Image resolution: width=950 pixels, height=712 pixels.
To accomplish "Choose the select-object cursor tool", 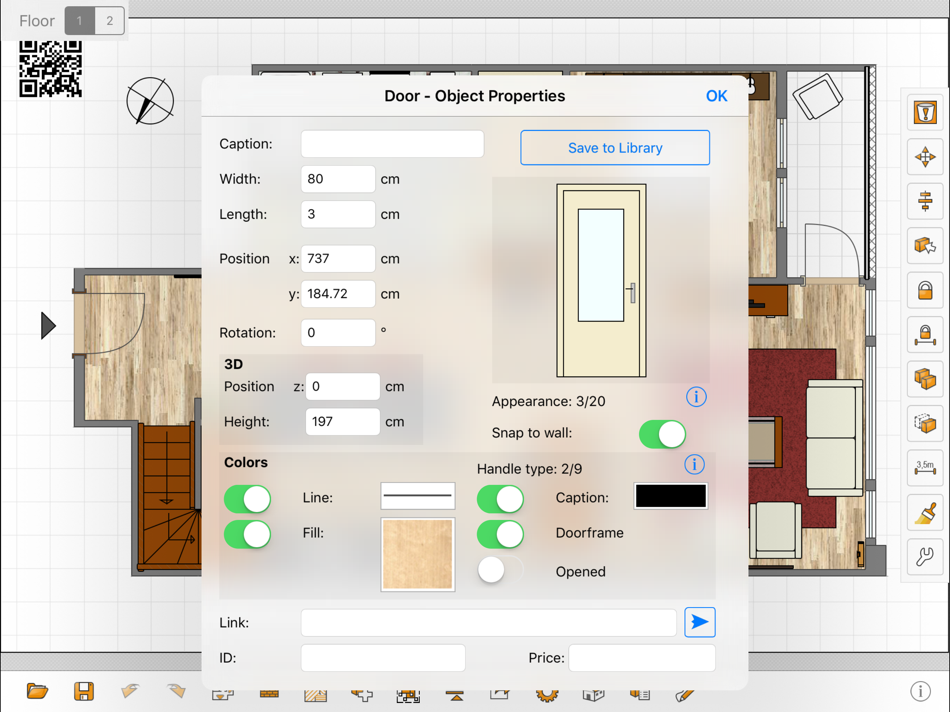I will (x=925, y=245).
